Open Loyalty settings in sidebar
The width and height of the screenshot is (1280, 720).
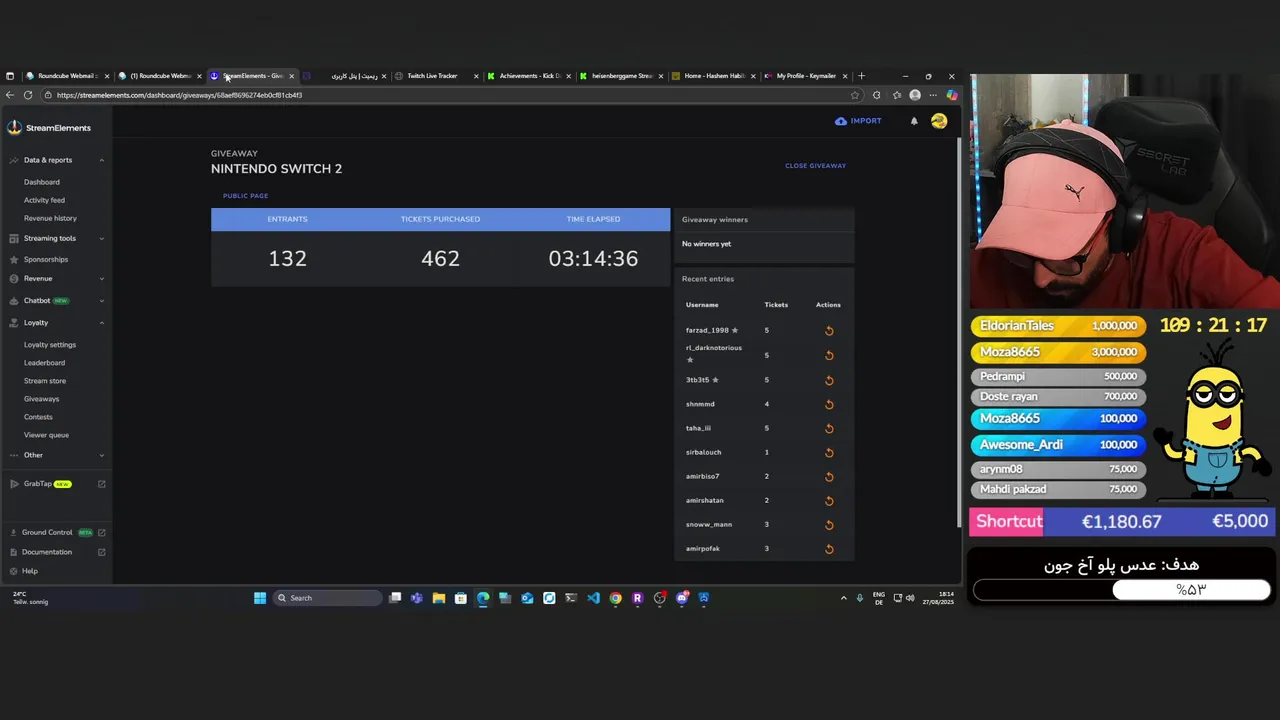[x=50, y=345]
